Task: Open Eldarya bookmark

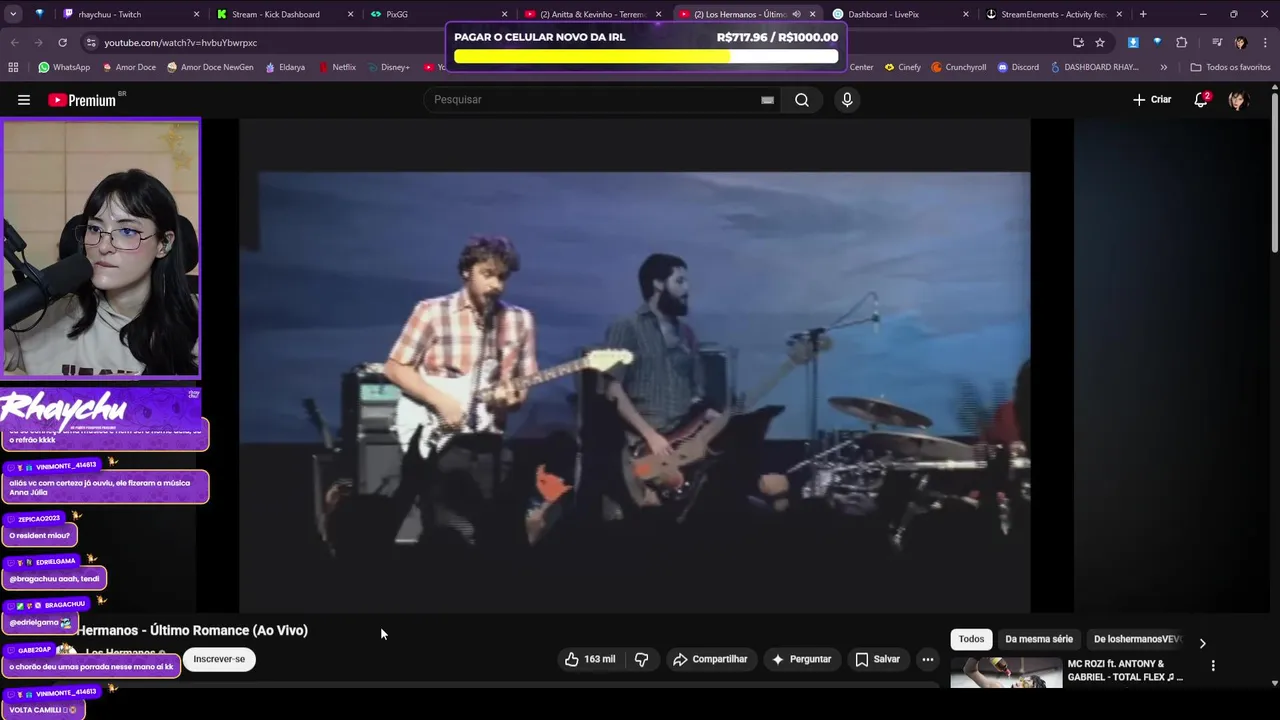Action: [285, 67]
